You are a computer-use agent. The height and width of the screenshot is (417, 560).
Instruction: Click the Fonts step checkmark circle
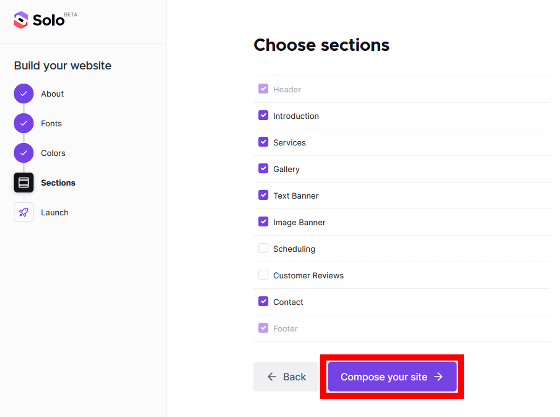coord(24,123)
